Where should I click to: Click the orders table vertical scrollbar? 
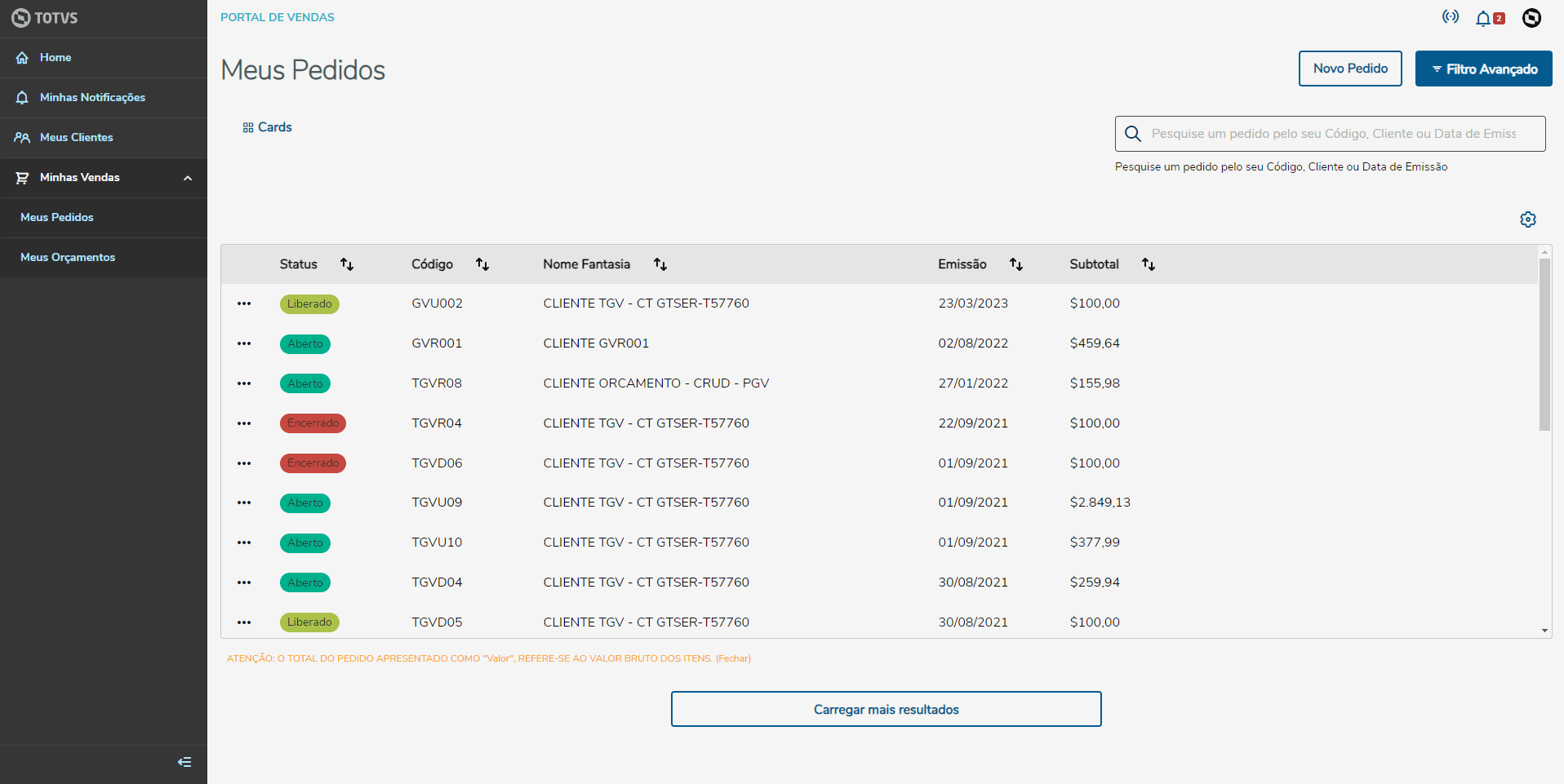click(x=1544, y=343)
